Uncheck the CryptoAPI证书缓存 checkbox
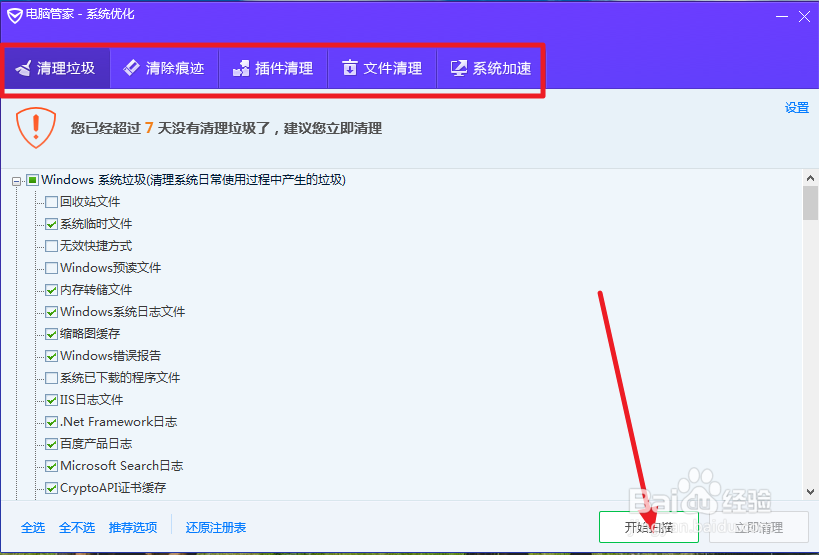 (51, 488)
